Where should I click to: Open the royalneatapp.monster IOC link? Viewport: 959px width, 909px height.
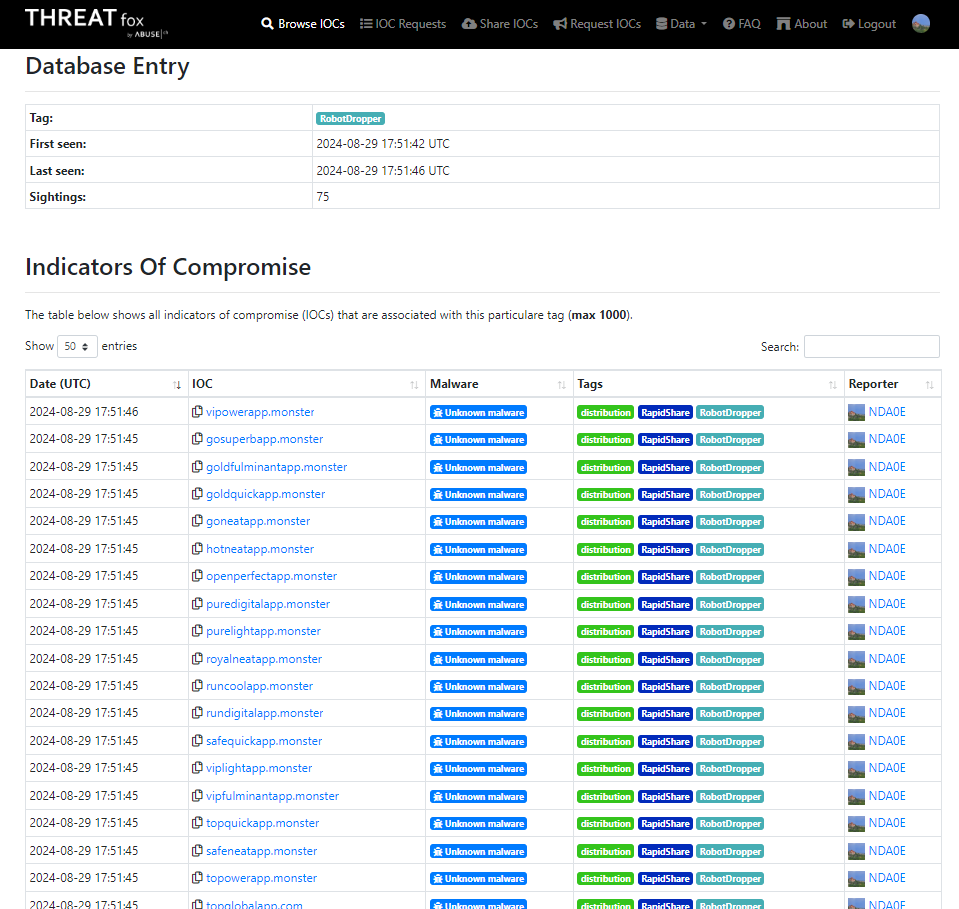264,659
